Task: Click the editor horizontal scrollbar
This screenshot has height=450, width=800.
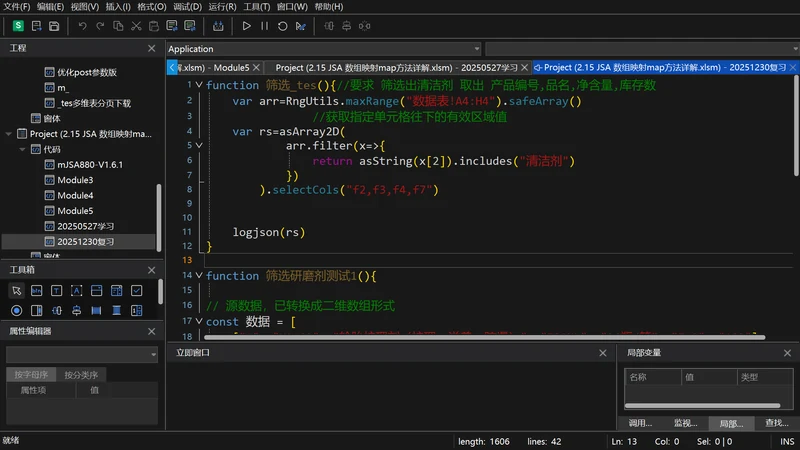Action: [484, 337]
